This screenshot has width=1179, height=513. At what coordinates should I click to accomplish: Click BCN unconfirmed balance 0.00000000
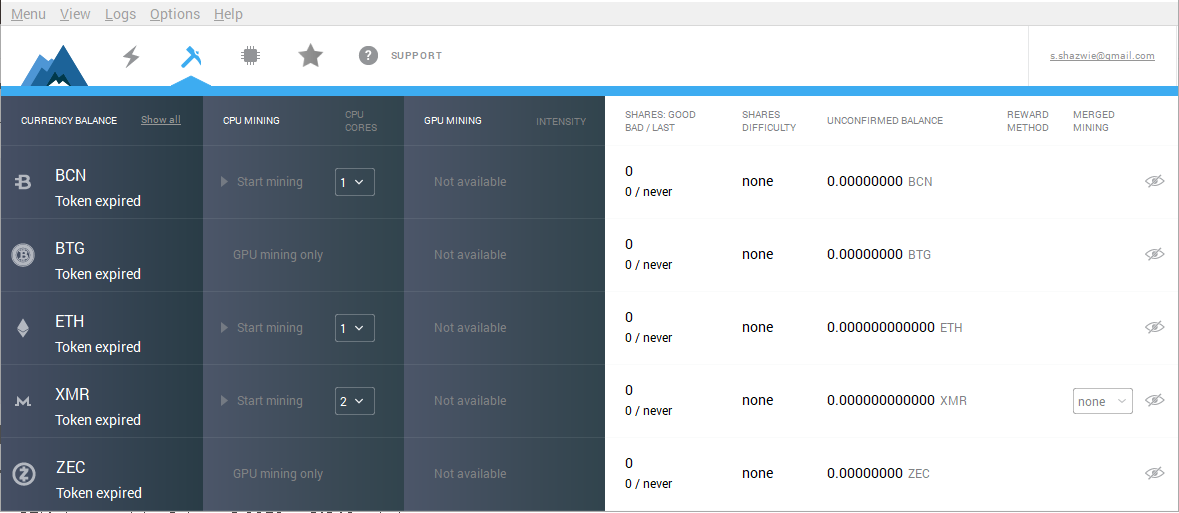pyautogui.click(x=865, y=181)
